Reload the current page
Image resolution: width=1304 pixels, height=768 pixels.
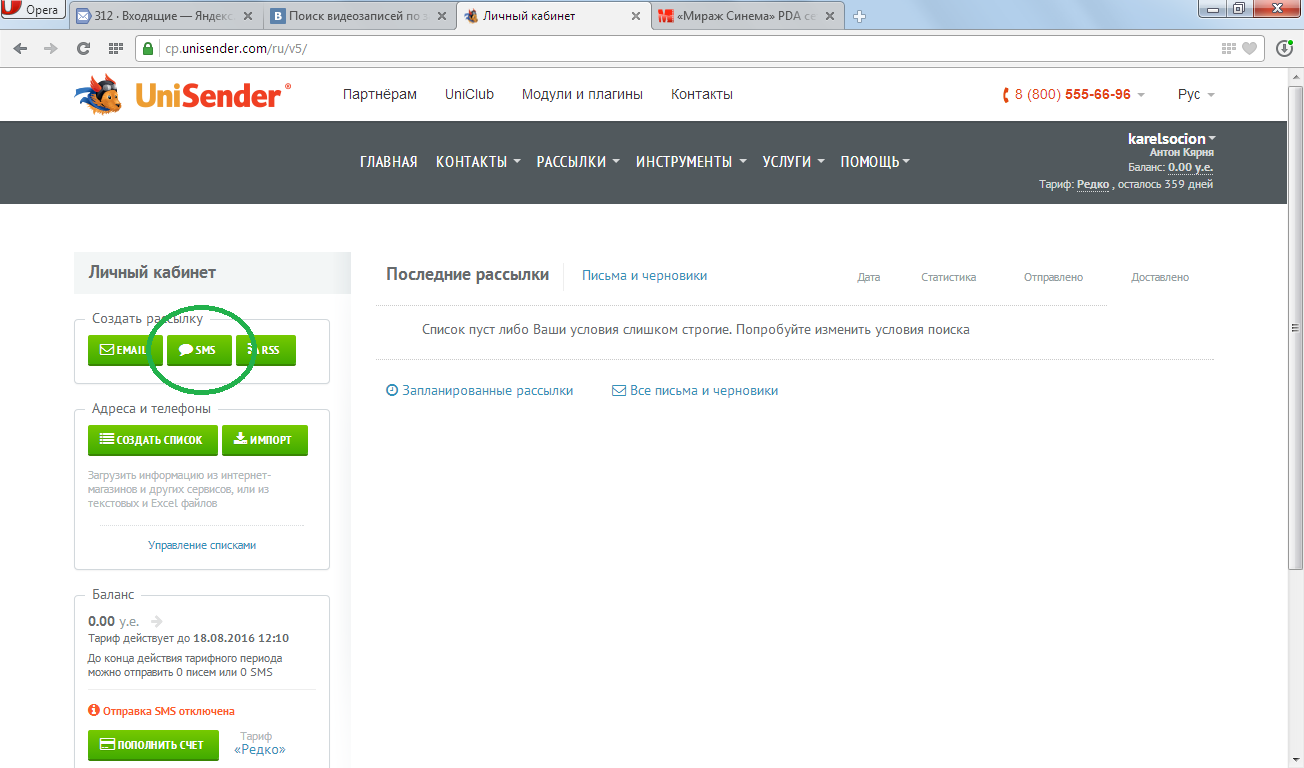[83, 48]
